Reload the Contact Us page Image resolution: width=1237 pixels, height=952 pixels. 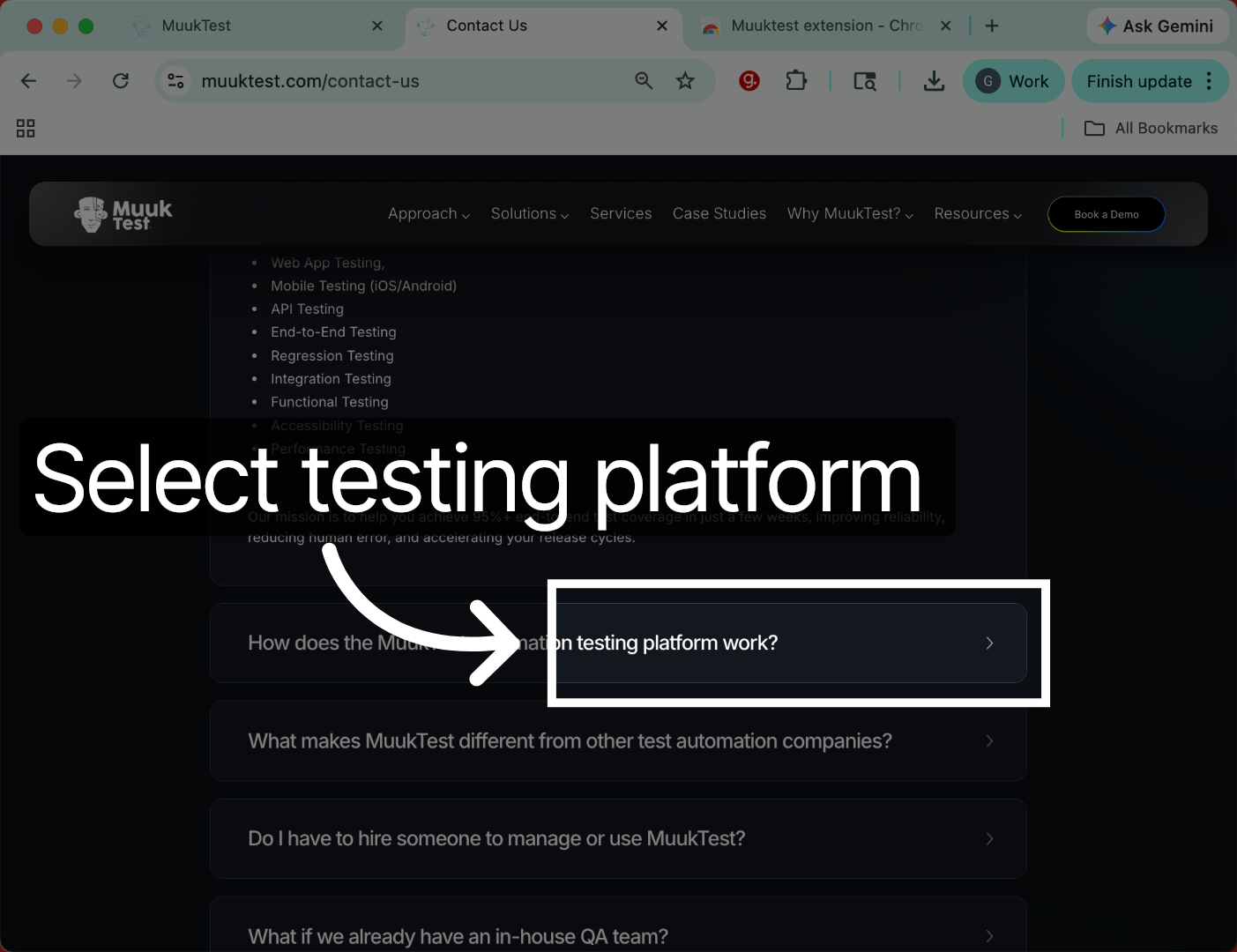[x=121, y=81]
